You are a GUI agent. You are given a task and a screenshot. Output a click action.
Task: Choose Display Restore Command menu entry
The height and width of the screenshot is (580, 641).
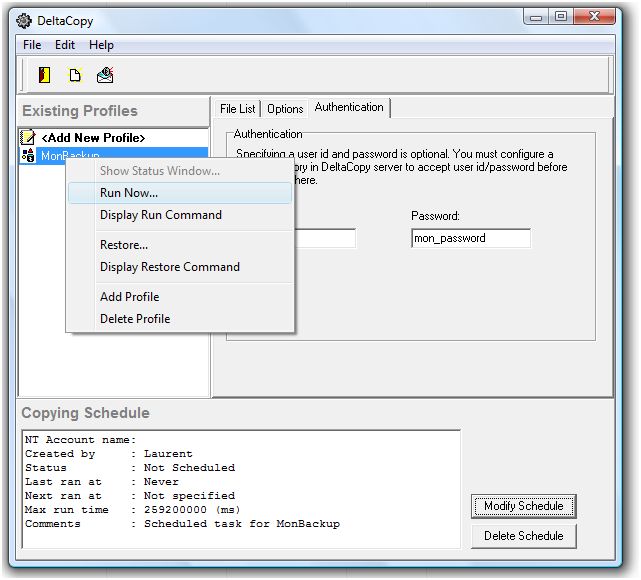[x=180, y=267]
